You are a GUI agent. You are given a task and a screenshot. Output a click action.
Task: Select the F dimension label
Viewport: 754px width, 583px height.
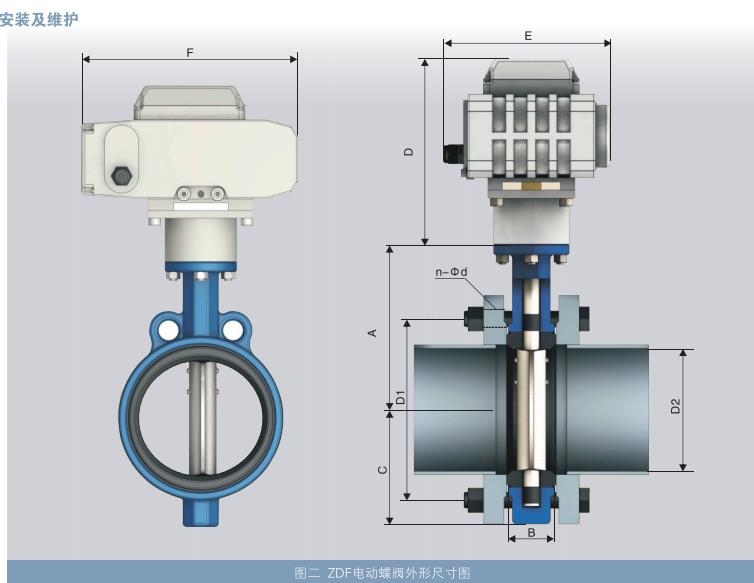coord(190,51)
